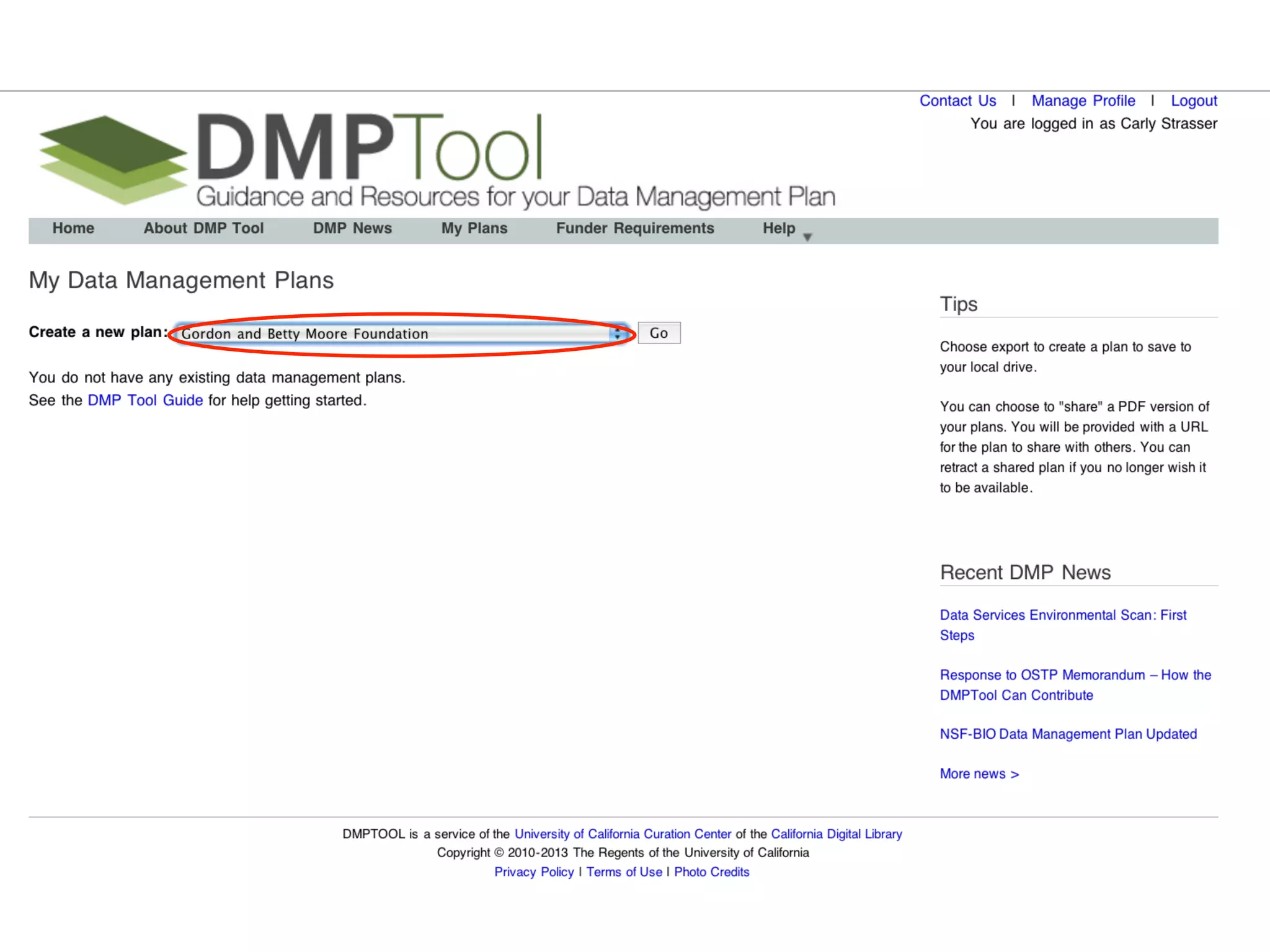This screenshot has width=1270, height=952.
Task: Open the Home navigation item
Action: tap(73, 228)
